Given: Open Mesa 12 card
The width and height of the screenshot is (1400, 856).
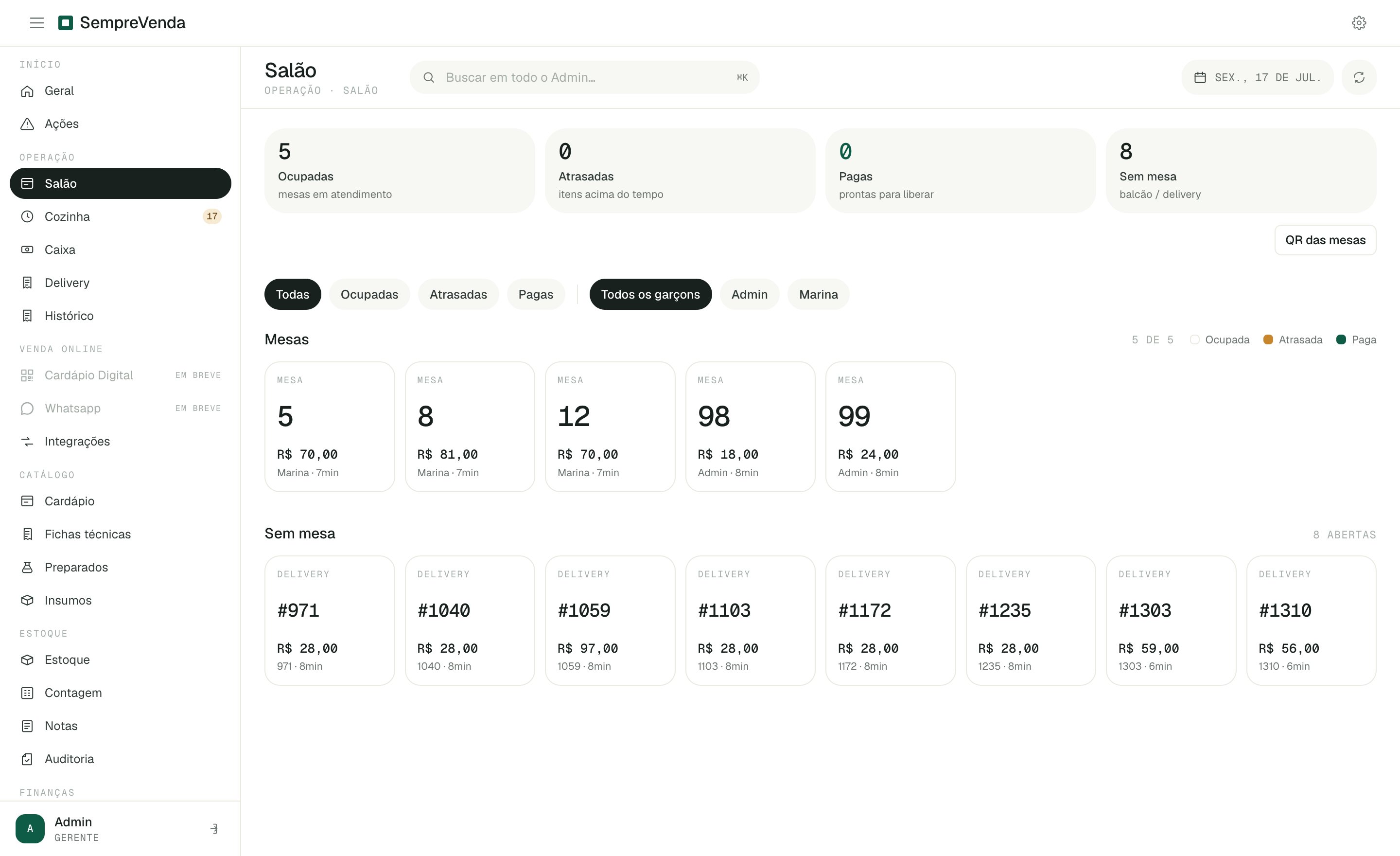Looking at the screenshot, I should click(610, 427).
